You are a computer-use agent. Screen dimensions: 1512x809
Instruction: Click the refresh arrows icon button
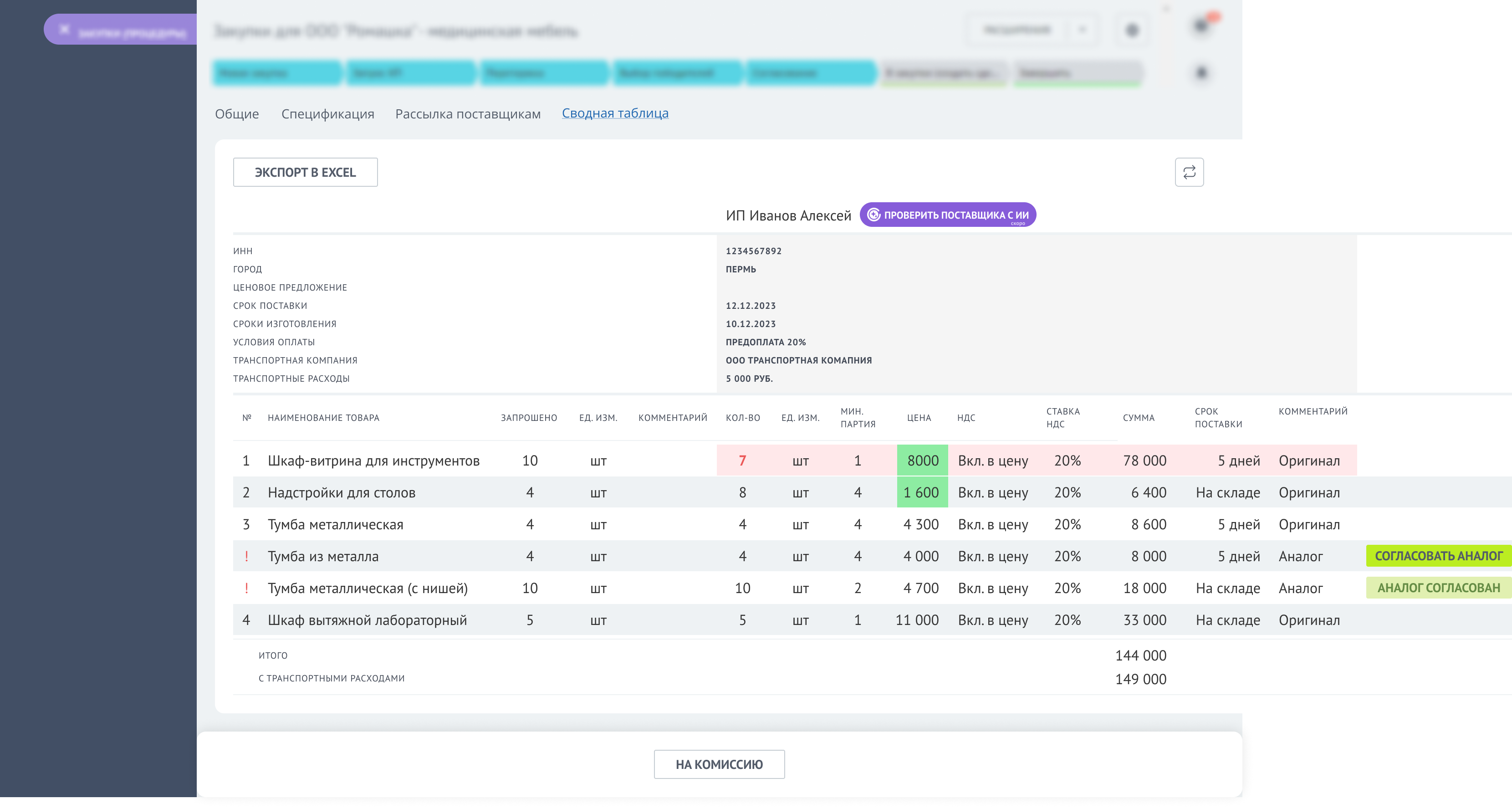click(x=1189, y=172)
